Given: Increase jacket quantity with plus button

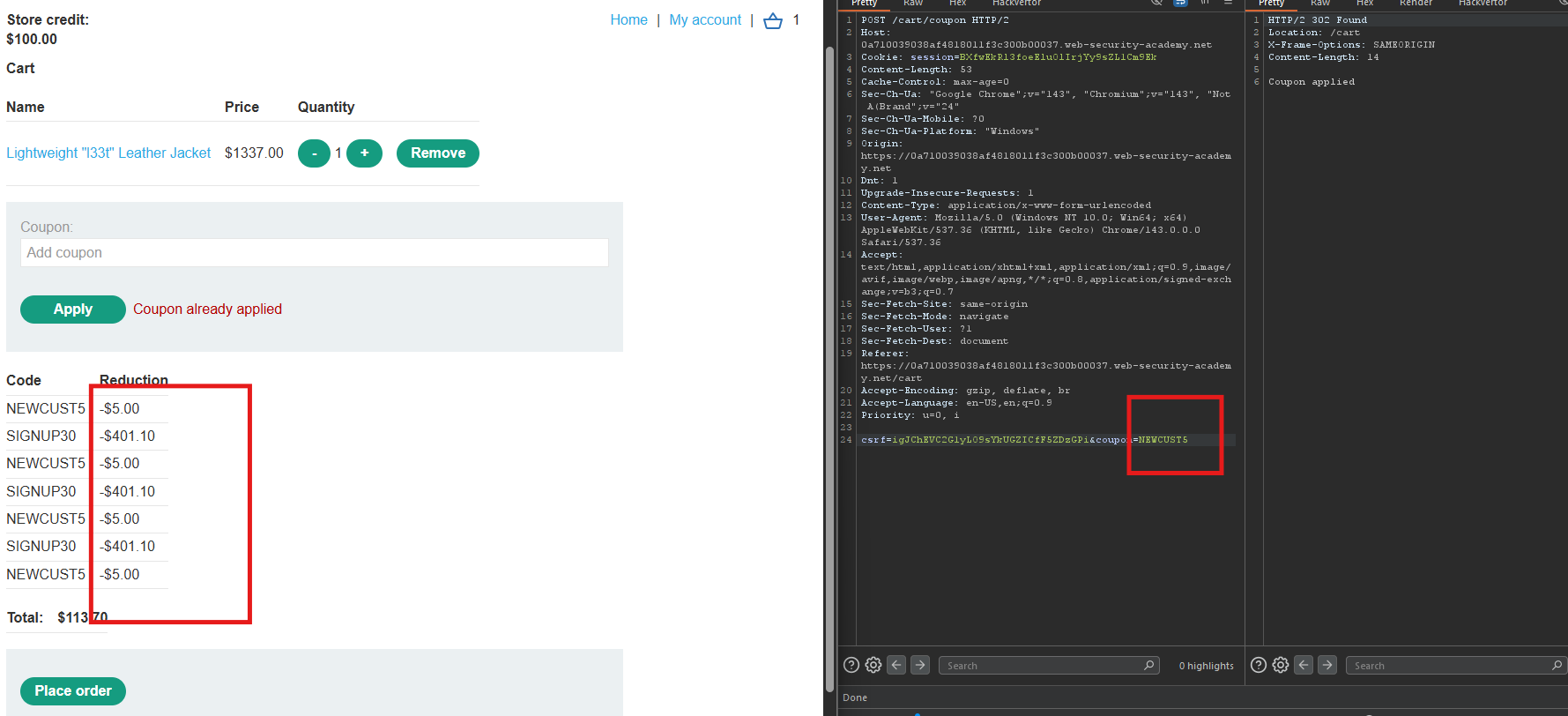Looking at the screenshot, I should coord(364,153).
